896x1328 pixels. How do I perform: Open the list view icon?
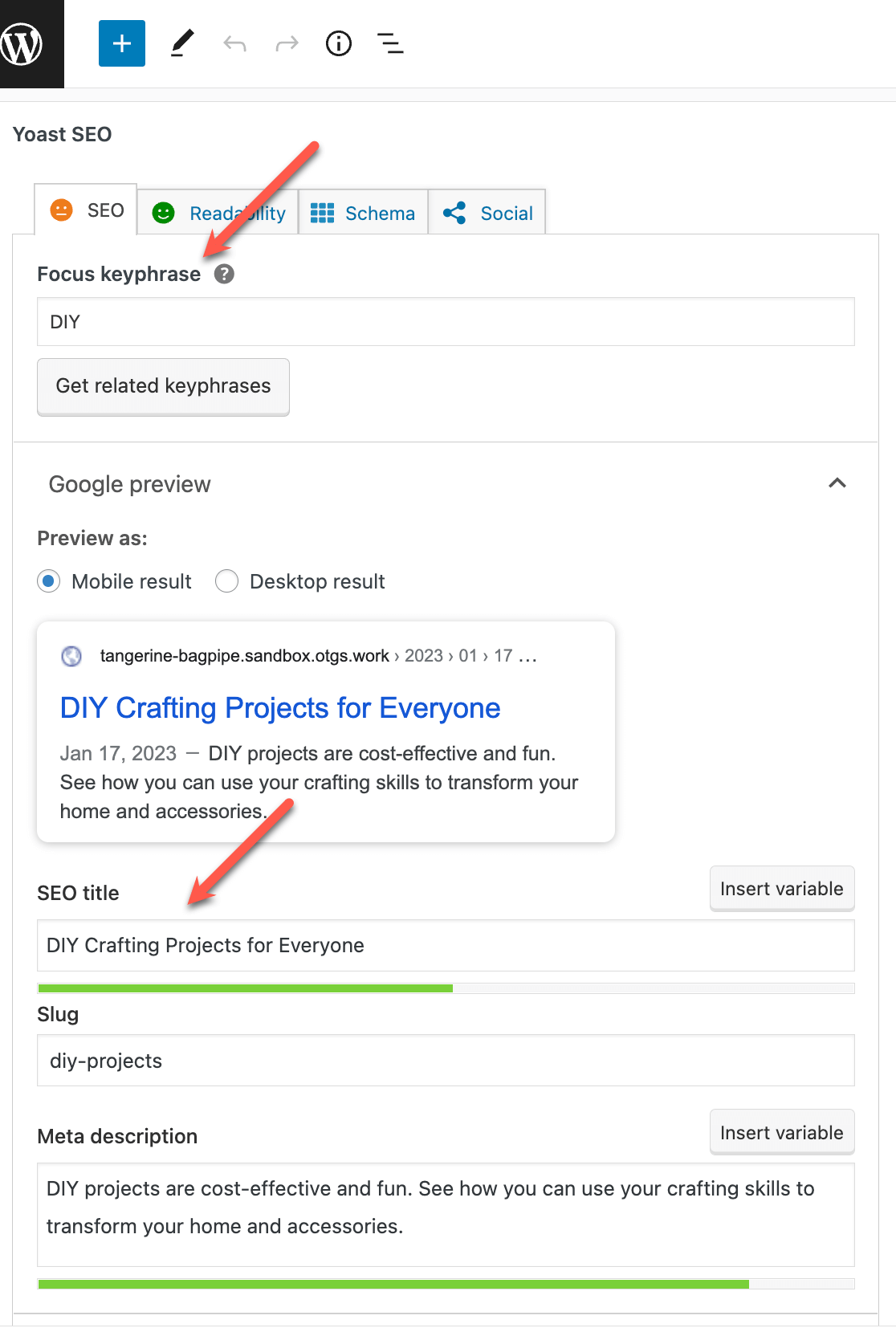pos(390,43)
